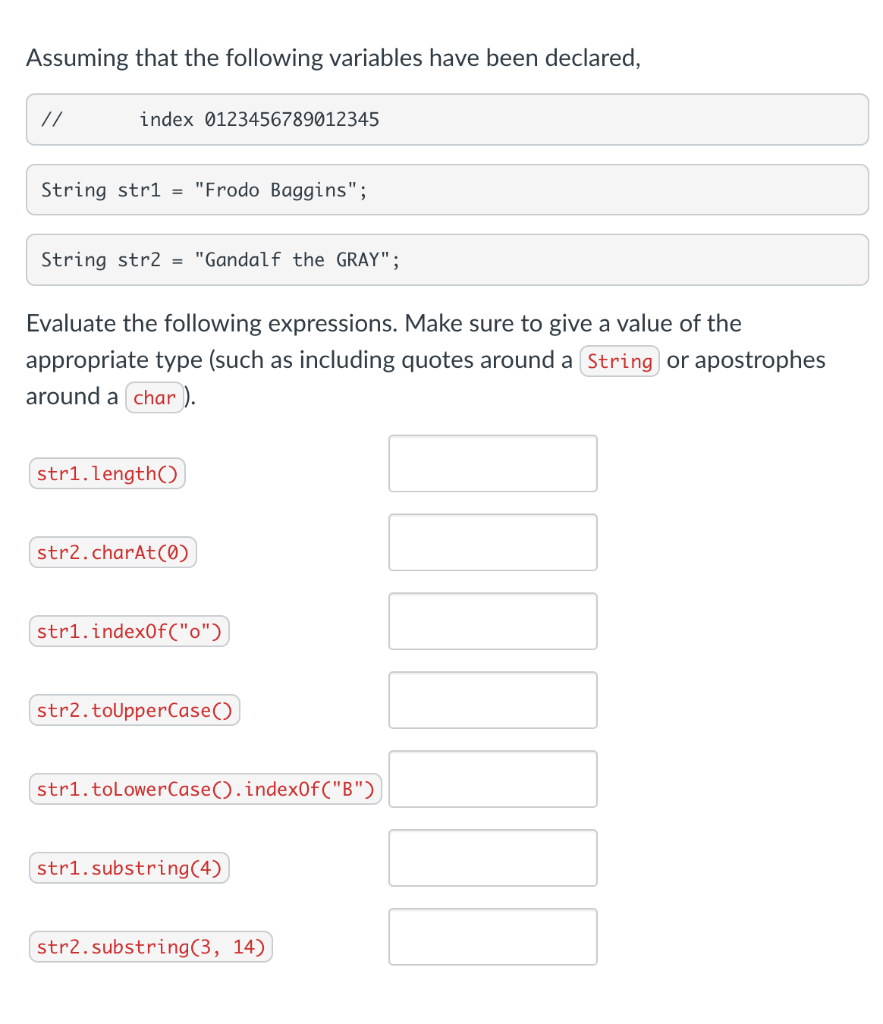883x1024 pixels.
Task: Click the str2 "Gandalf the GRAY" declaration block
Action: [447, 260]
